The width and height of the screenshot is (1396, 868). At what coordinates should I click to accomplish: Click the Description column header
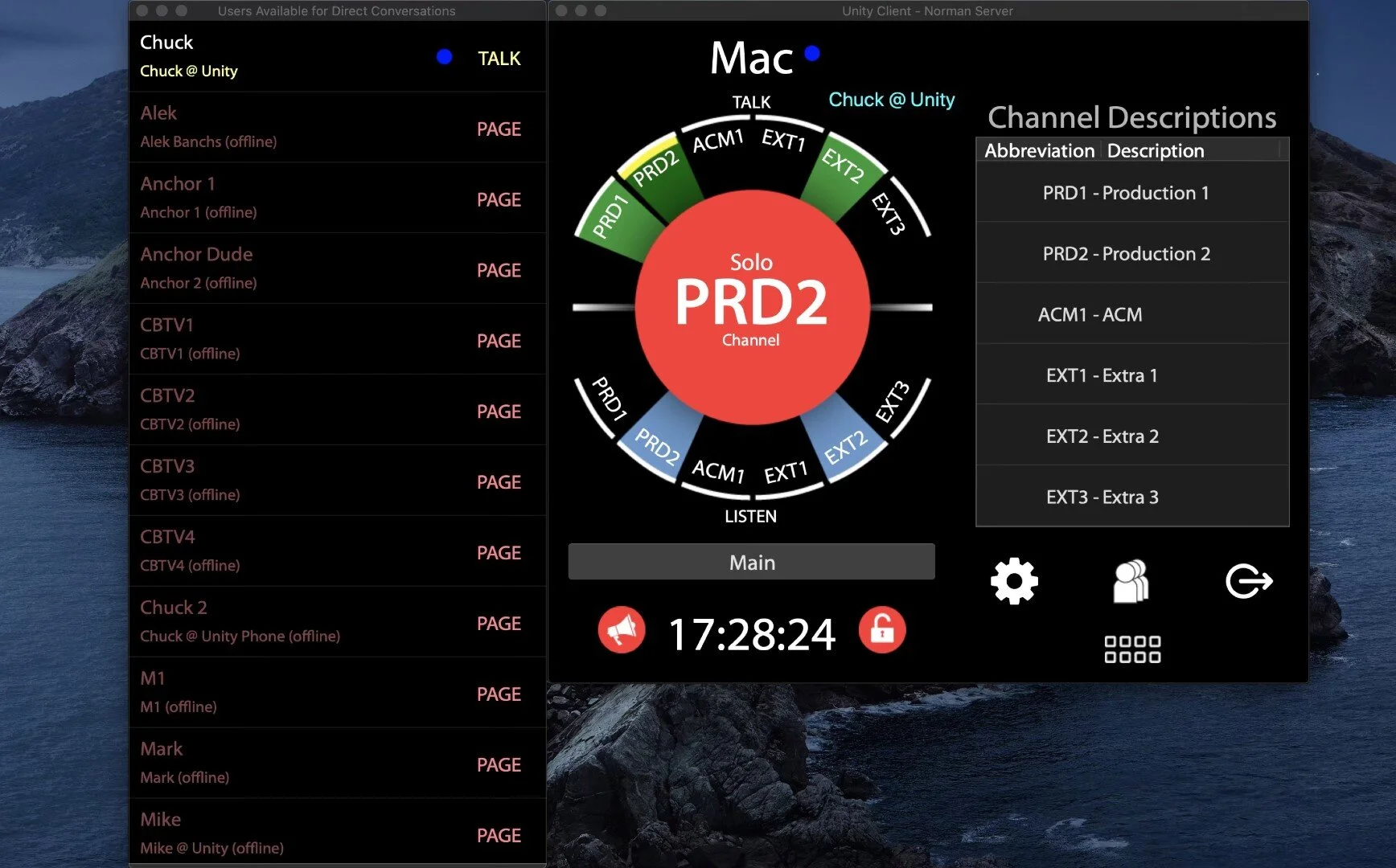pos(1156,150)
